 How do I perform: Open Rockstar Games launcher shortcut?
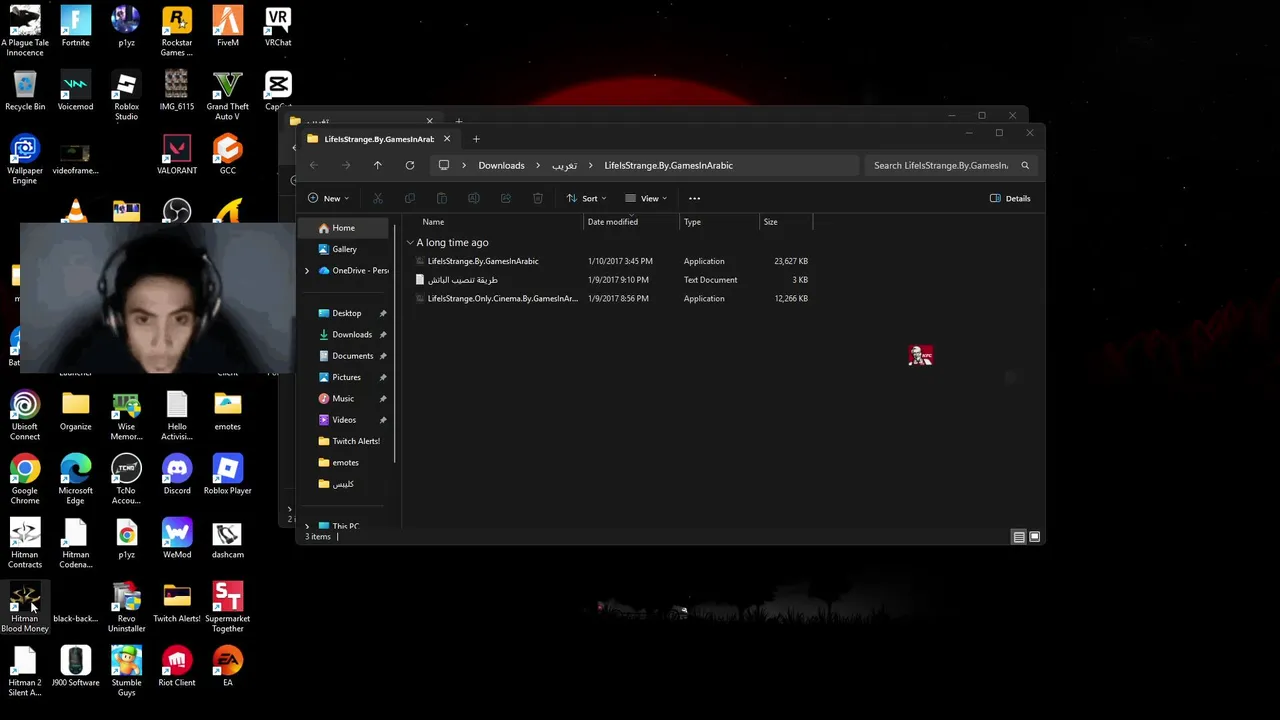(177, 32)
